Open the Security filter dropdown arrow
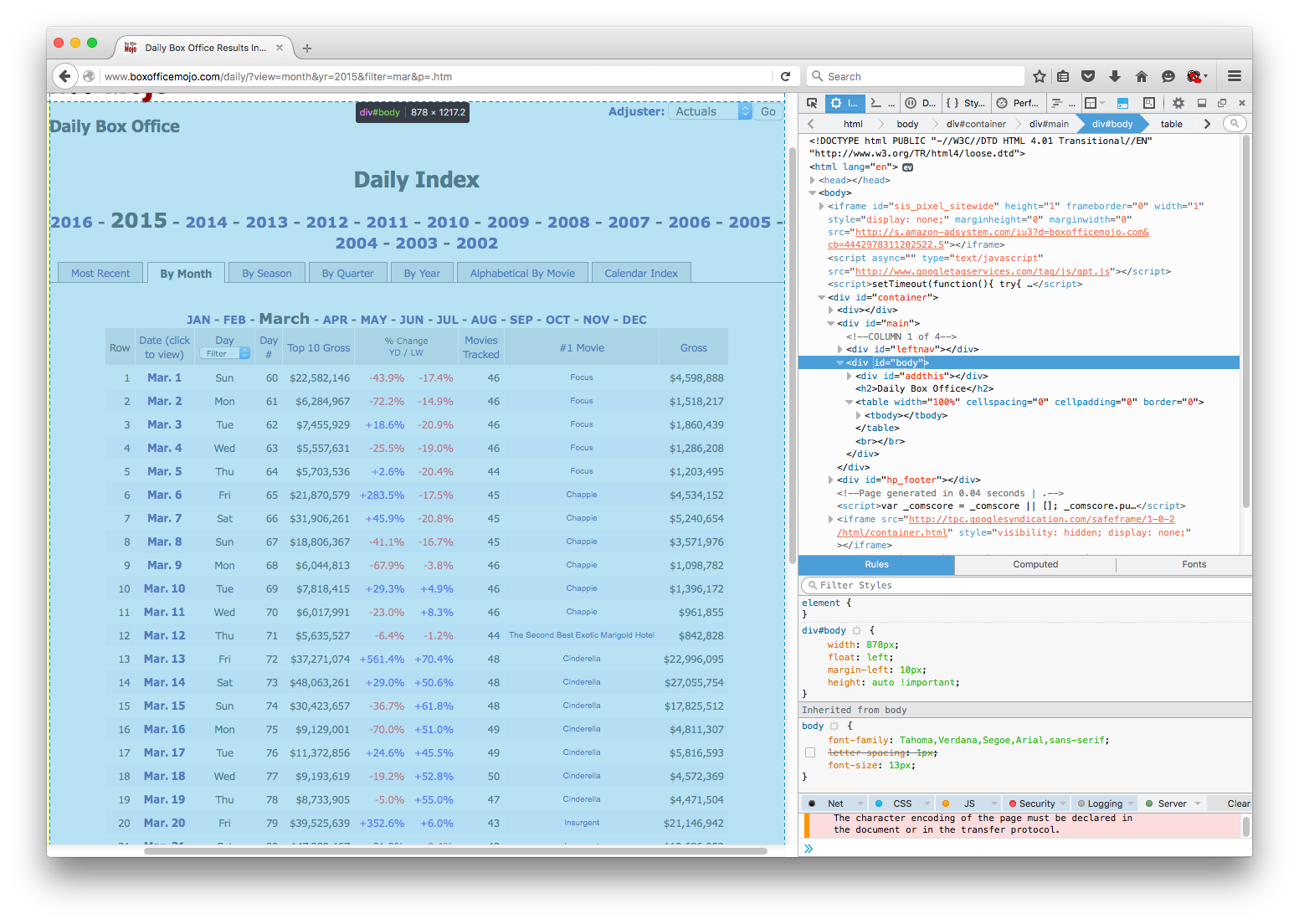Viewport: 1299px width, 924px height. click(1063, 803)
